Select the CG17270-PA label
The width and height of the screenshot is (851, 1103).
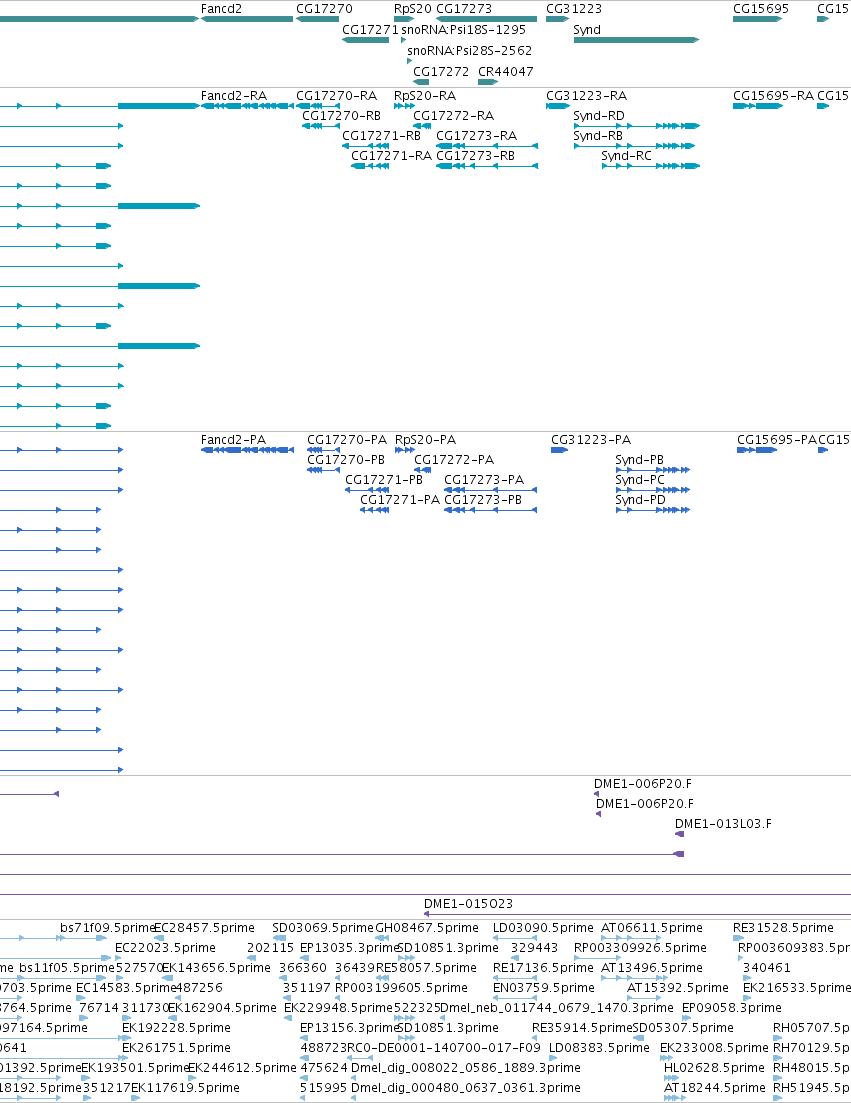(347, 440)
